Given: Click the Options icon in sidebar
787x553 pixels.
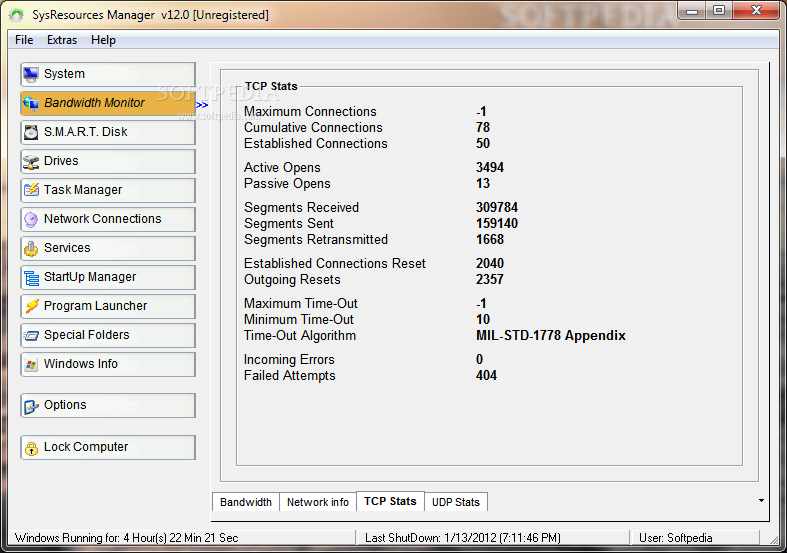Looking at the screenshot, I should [x=31, y=405].
